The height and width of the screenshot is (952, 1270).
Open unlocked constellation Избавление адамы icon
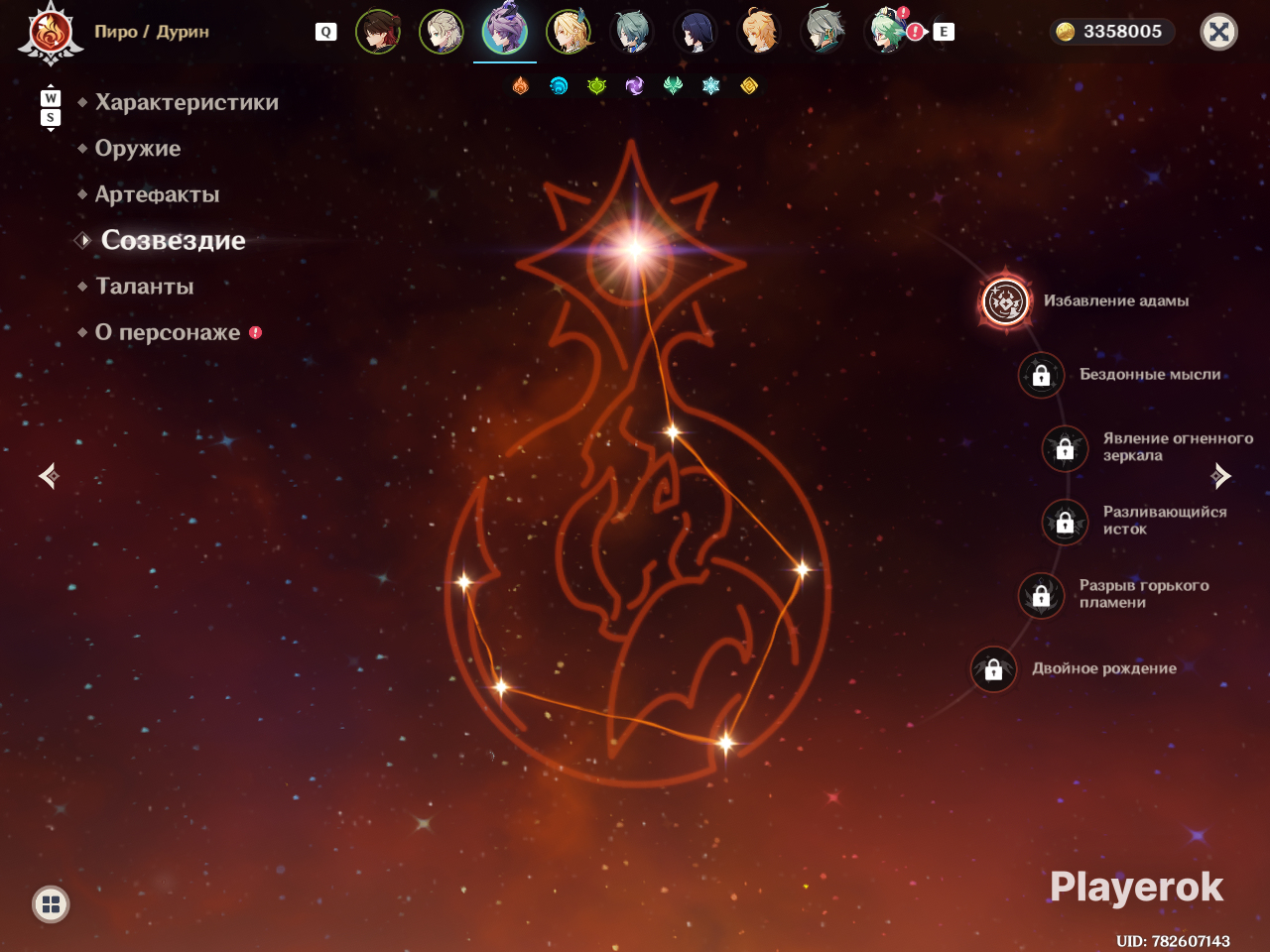(1005, 300)
